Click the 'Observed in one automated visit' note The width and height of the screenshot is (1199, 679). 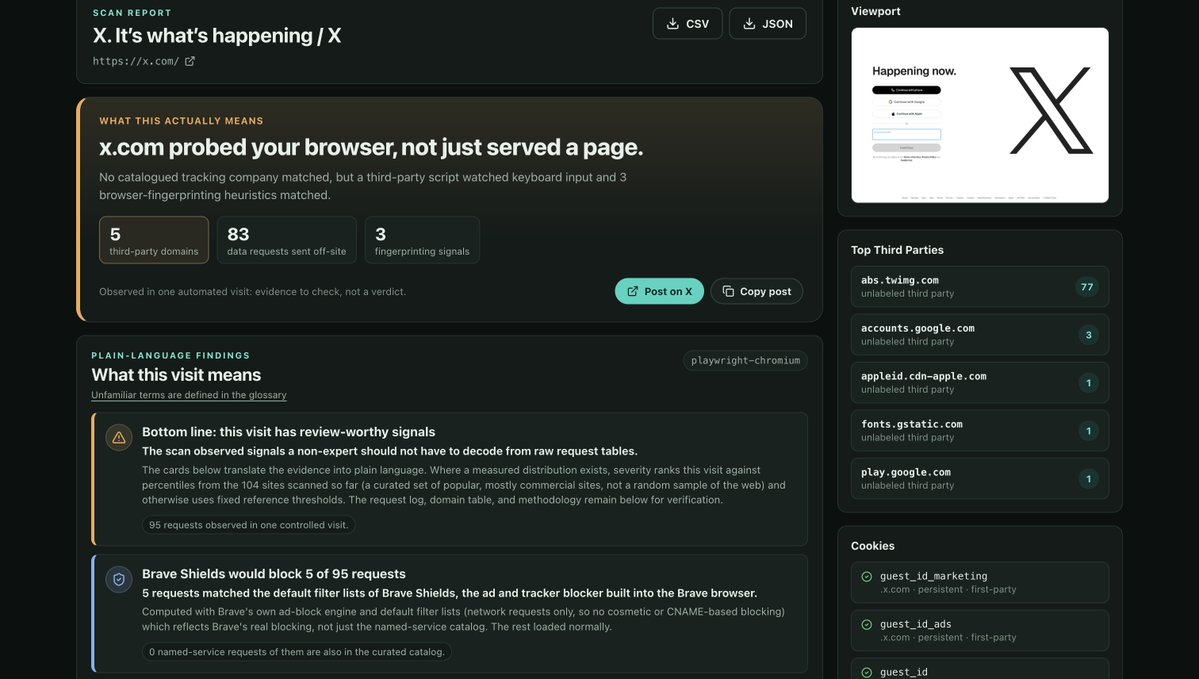[252, 291]
